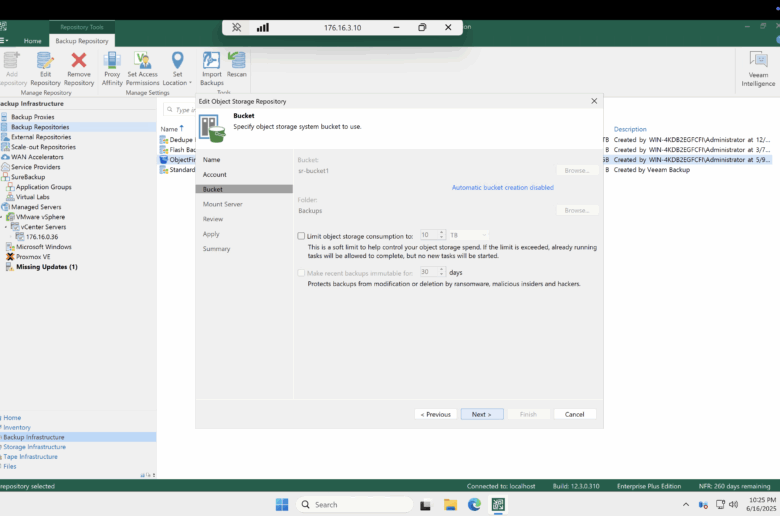Select Proxmox VE tree item
The width and height of the screenshot is (780, 516).
[33, 257]
